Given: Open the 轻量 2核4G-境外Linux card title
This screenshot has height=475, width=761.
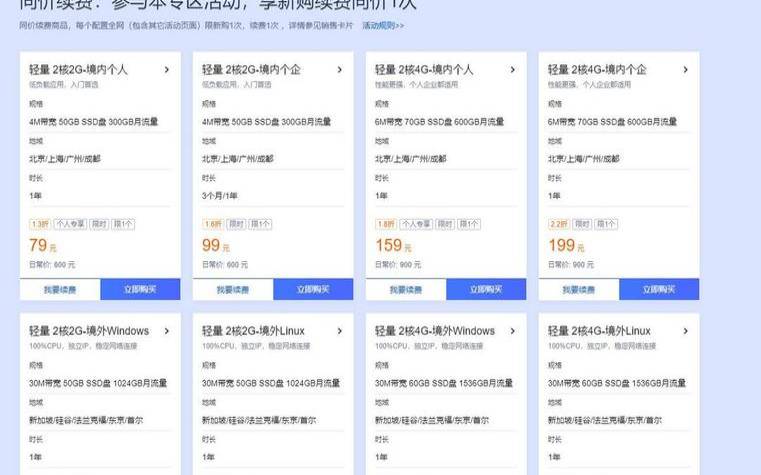Looking at the screenshot, I should pos(599,331).
